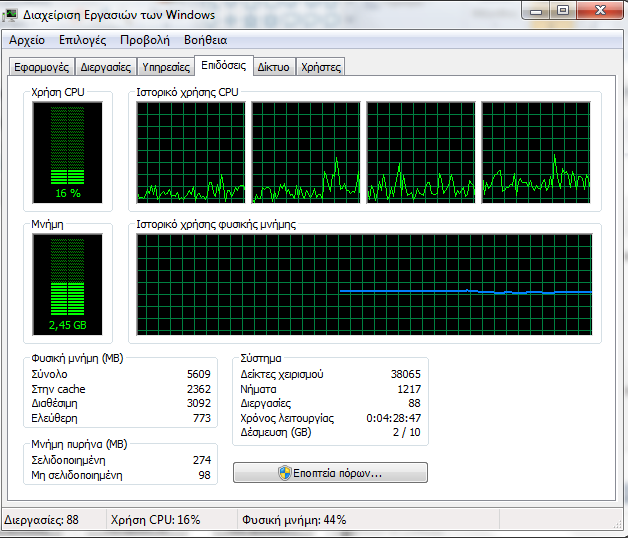Click the second CPU history graph
Viewport: 628px width, 538px height.
click(306, 152)
